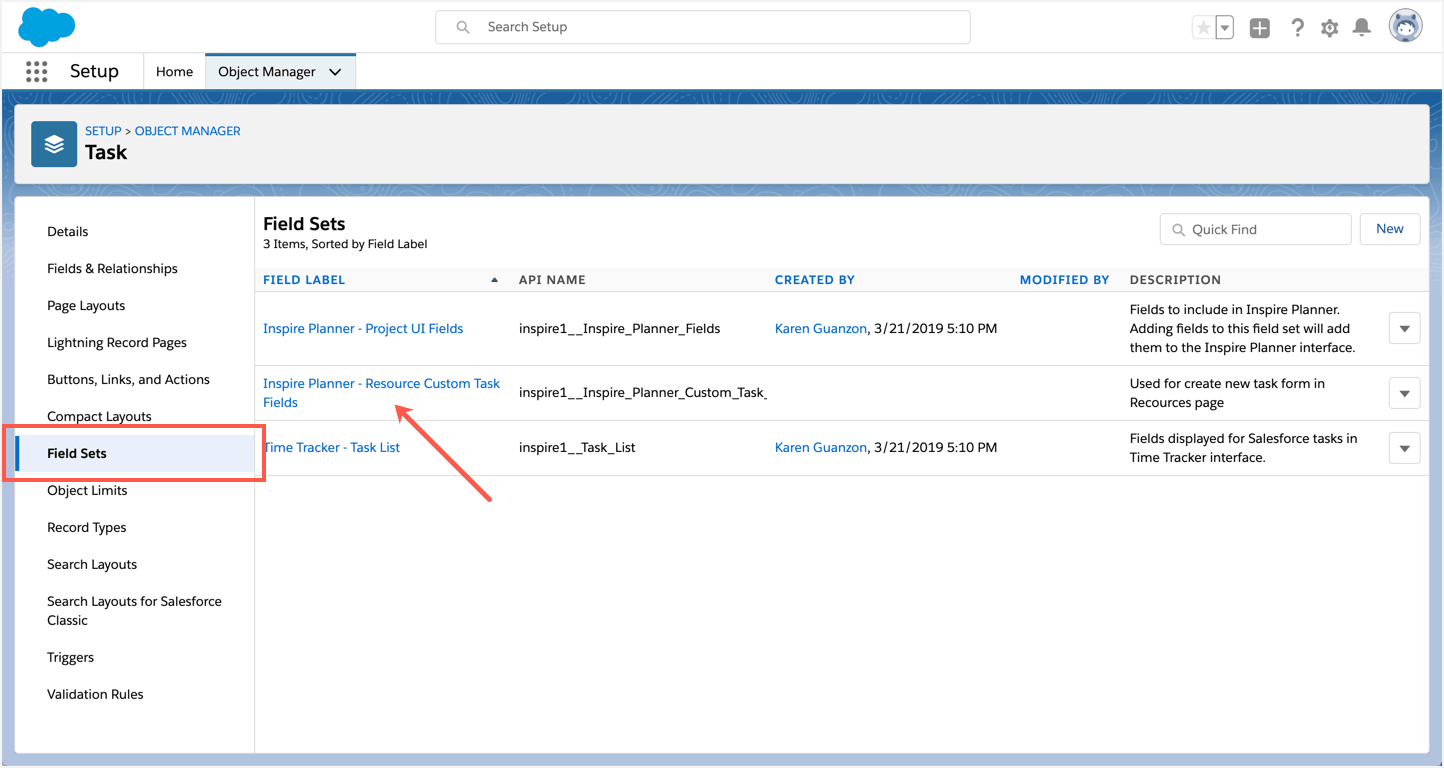This screenshot has width=1444, height=768.
Task: Select Fields & Relationships in the sidebar
Action: pos(112,268)
